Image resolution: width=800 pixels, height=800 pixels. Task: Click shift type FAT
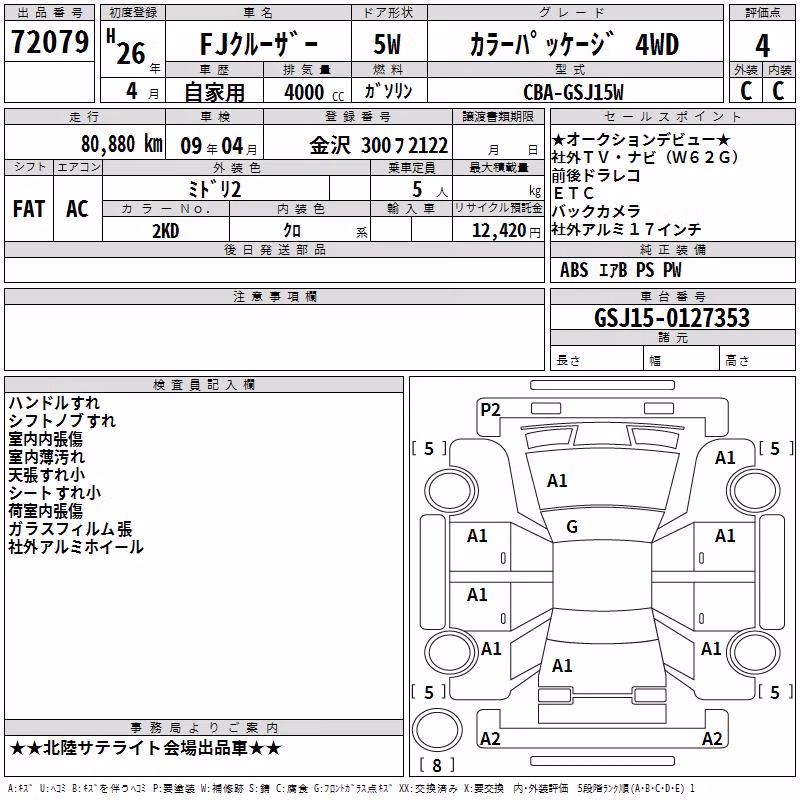[x=29, y=209]
